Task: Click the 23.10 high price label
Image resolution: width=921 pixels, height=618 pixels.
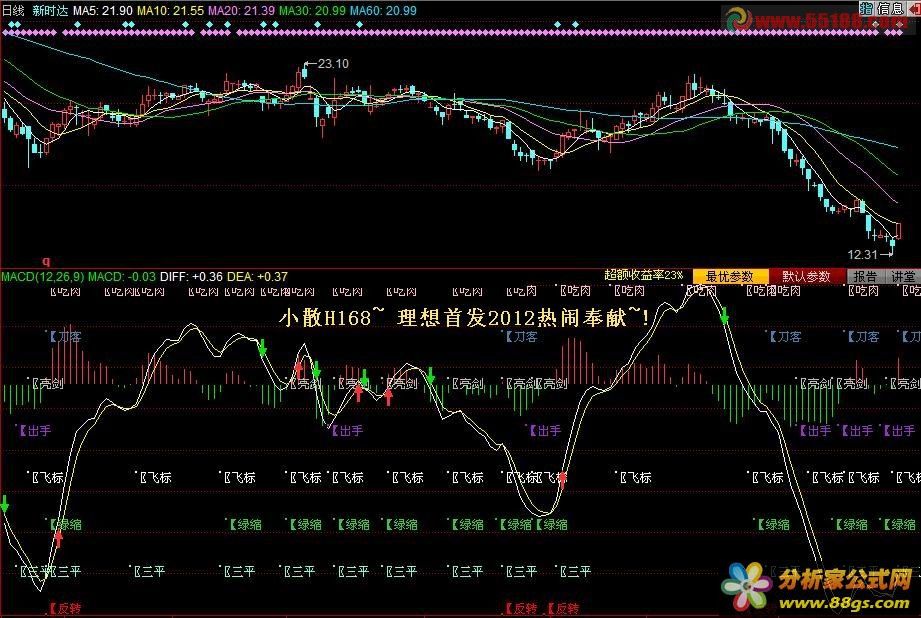Action: [x=333, y=63]
